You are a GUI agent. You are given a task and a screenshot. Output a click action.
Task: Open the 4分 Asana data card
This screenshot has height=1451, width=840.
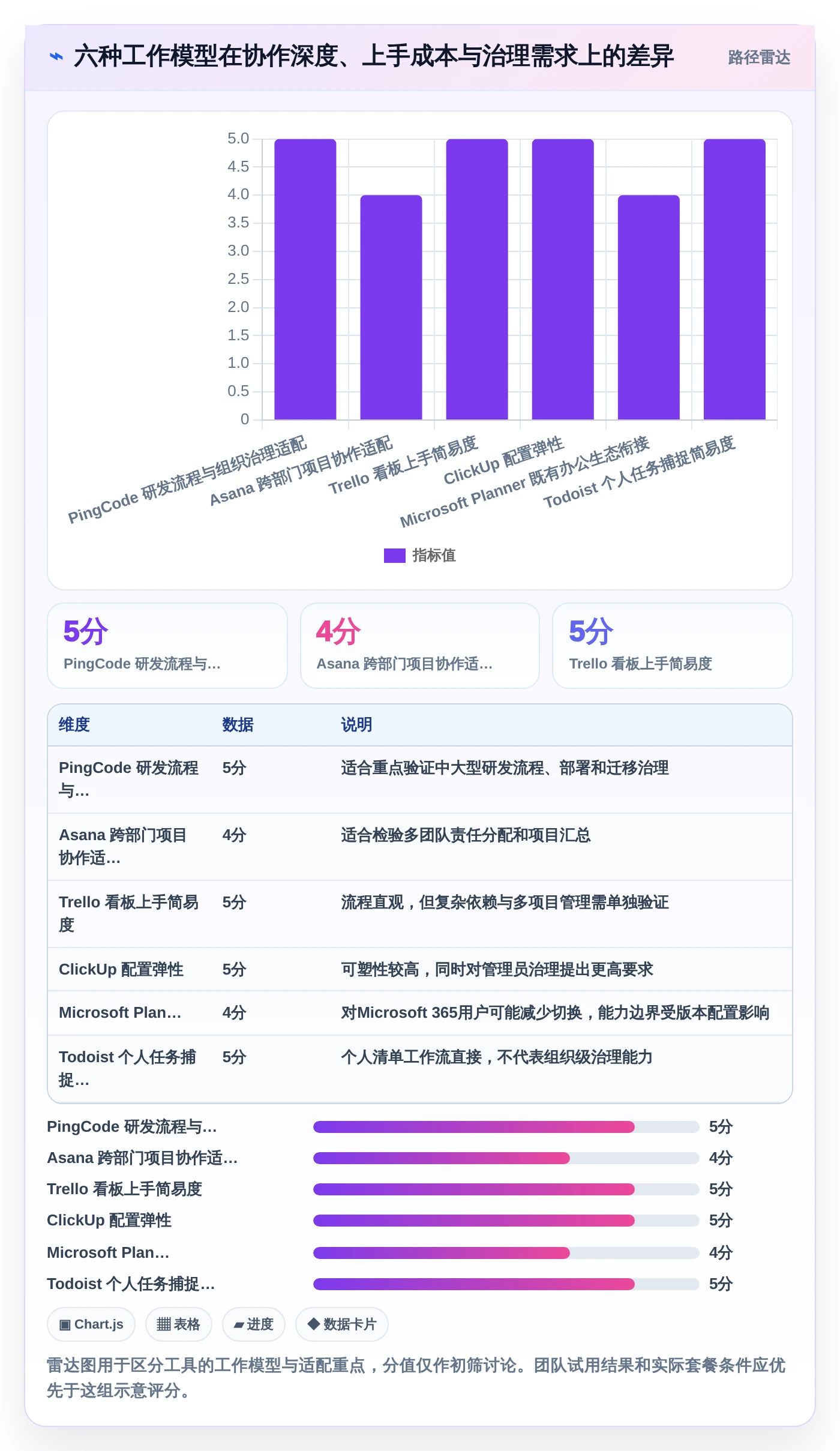click(x=420, y=646)
